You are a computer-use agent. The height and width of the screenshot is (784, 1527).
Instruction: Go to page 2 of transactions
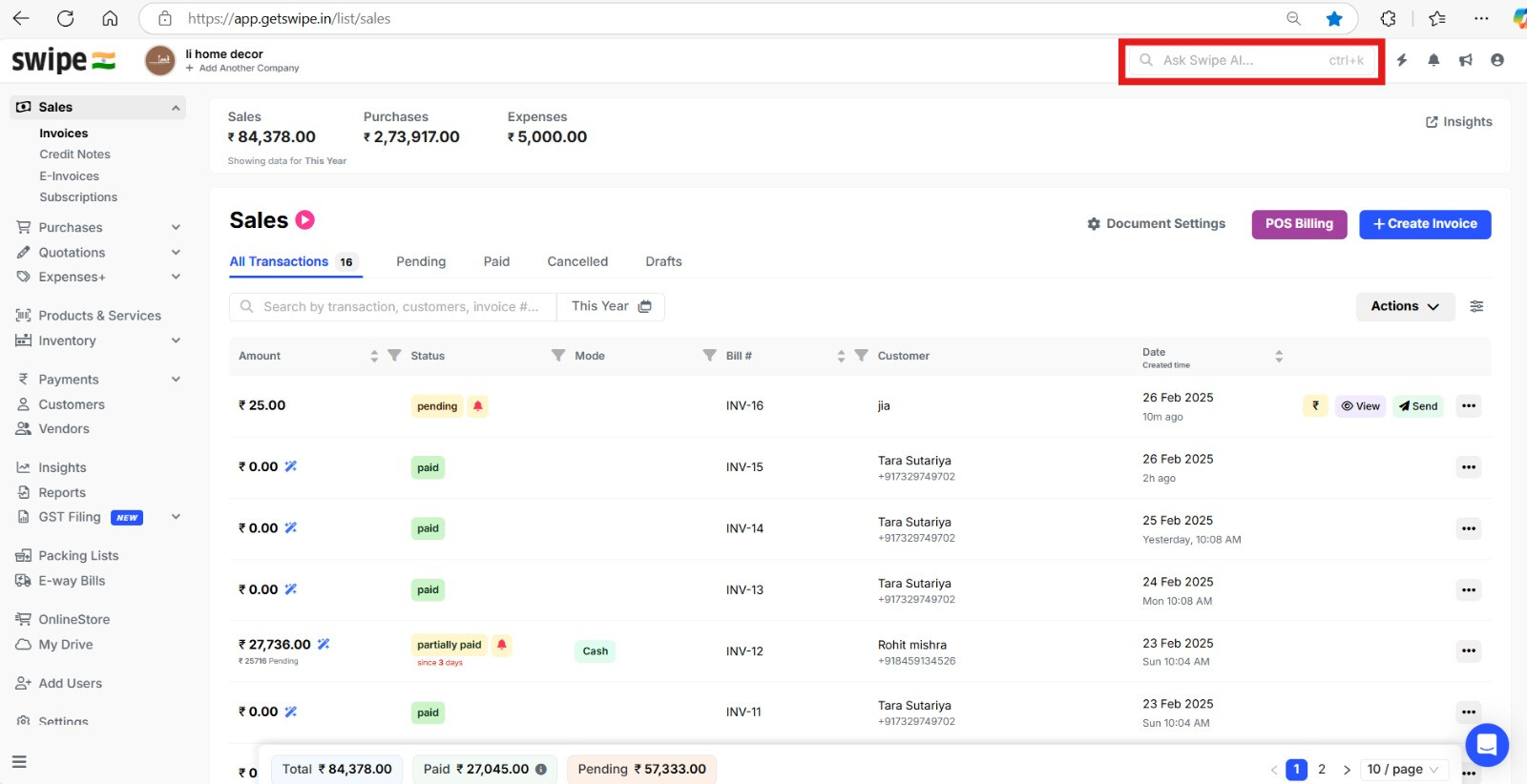[x=1322, y=770]
